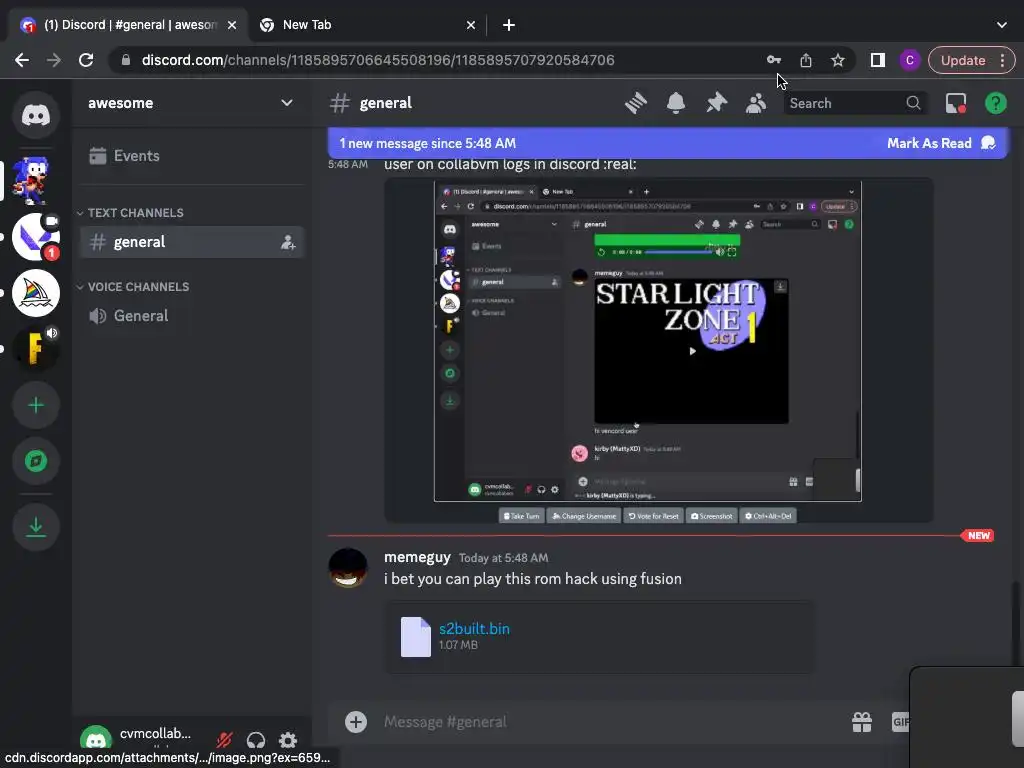The width and height of the screenshot is (1024, 768).
Task: Click memeguy username in the message
Action: pyautogui.click(x=417, y=557)
